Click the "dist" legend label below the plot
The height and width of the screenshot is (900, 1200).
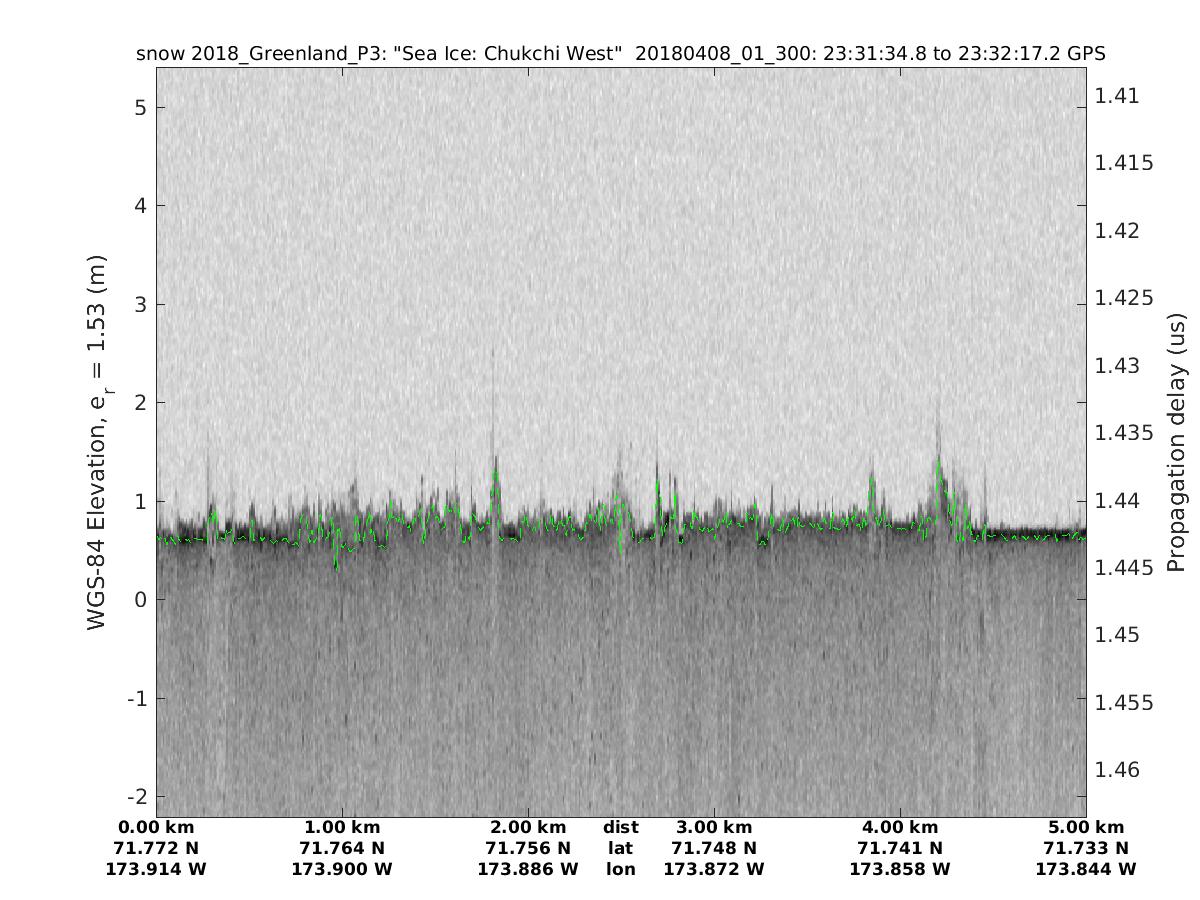(x=621, y=827)
